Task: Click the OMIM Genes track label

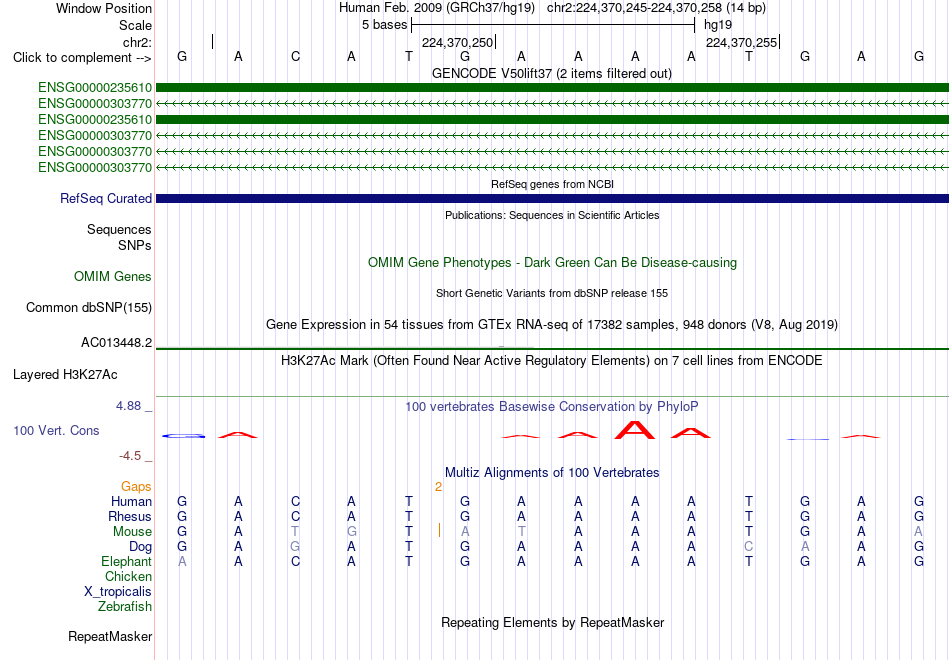Action: [x=113, y=276]
